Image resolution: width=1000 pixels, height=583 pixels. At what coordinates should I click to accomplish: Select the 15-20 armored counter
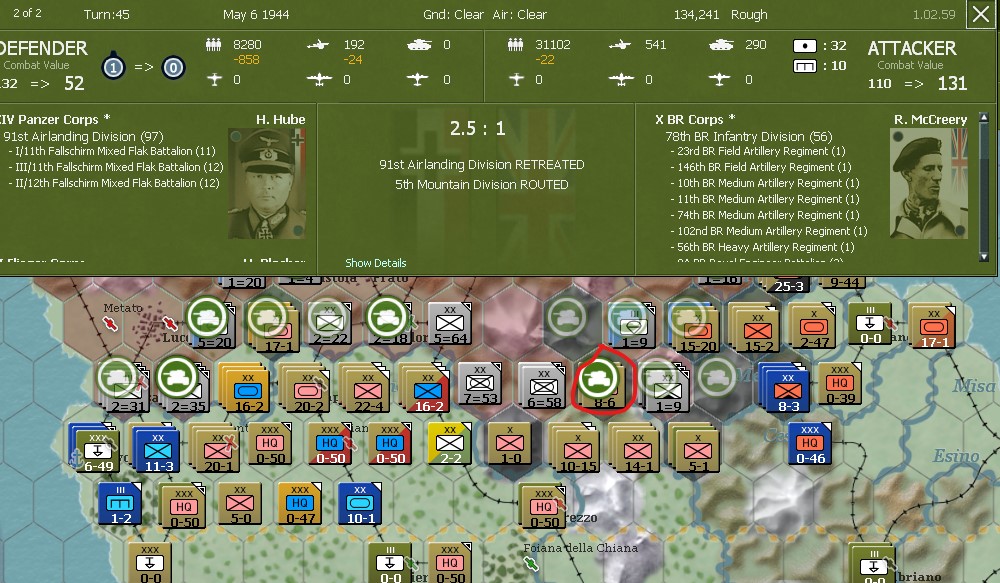[694, 327]
